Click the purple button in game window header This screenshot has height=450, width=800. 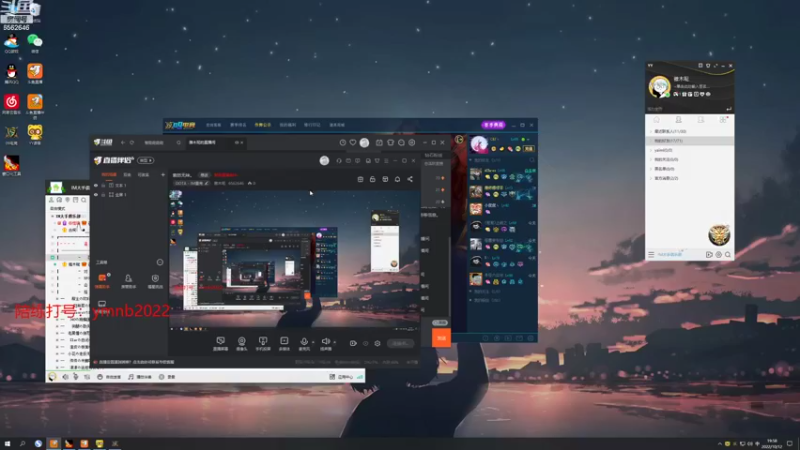coord(493,125)
